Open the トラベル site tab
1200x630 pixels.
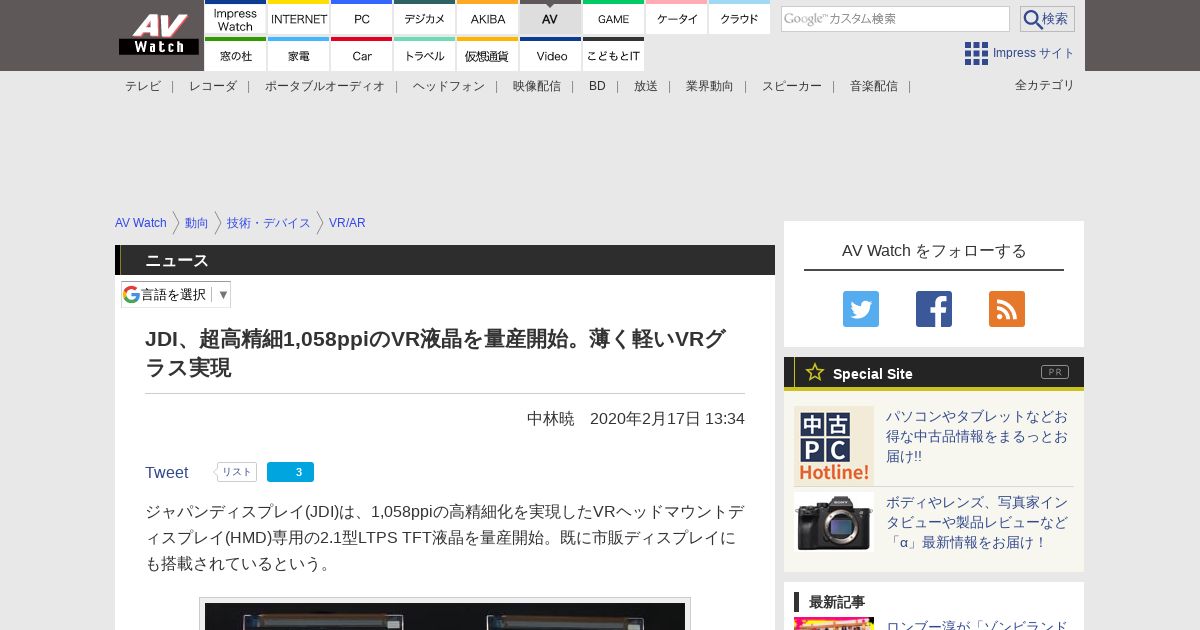tap(425, 55)
